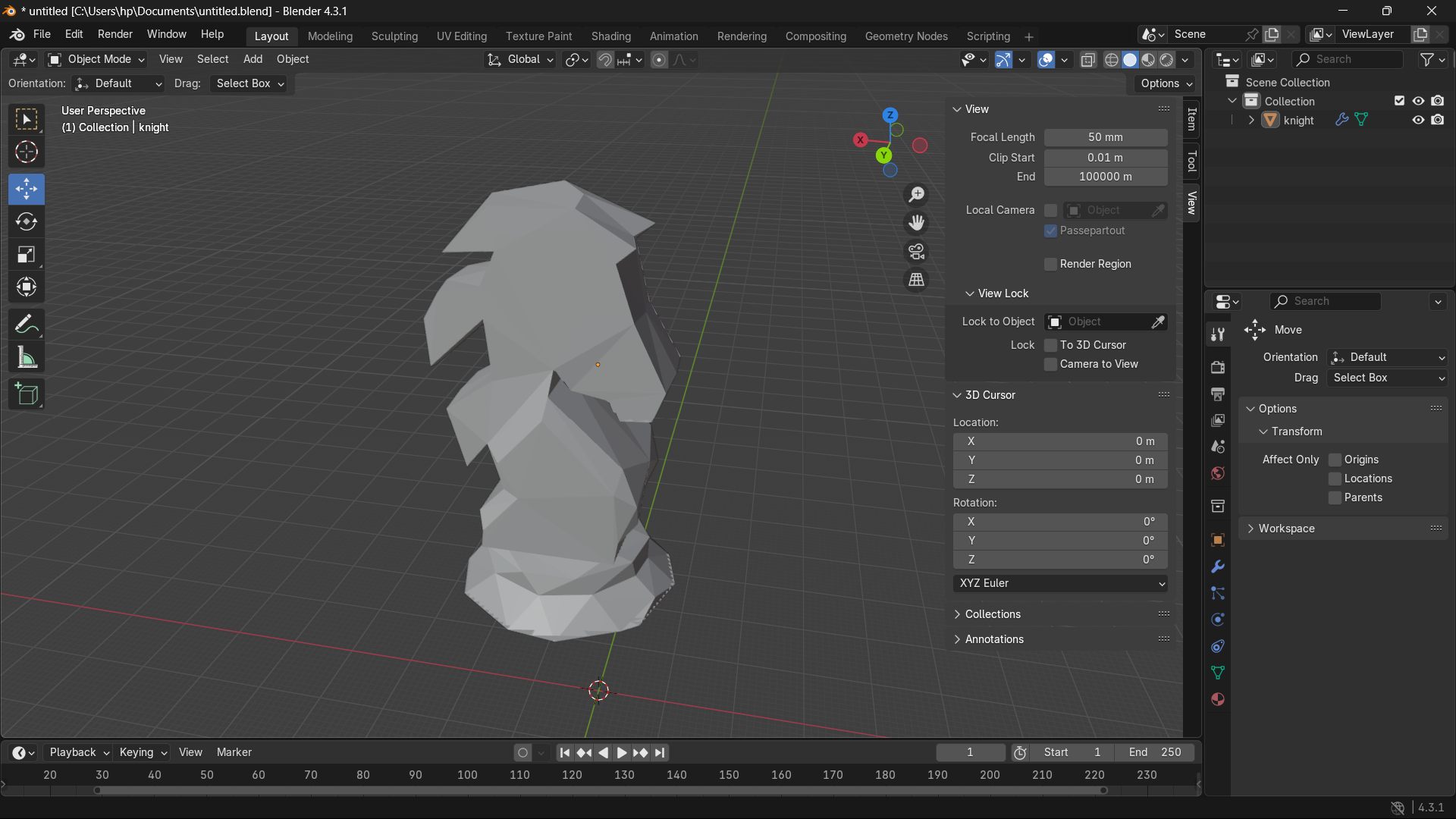1456x819 pixels.
Task: Click the Focal Length 50 mm field
Action: click(x=1105, y=137)
